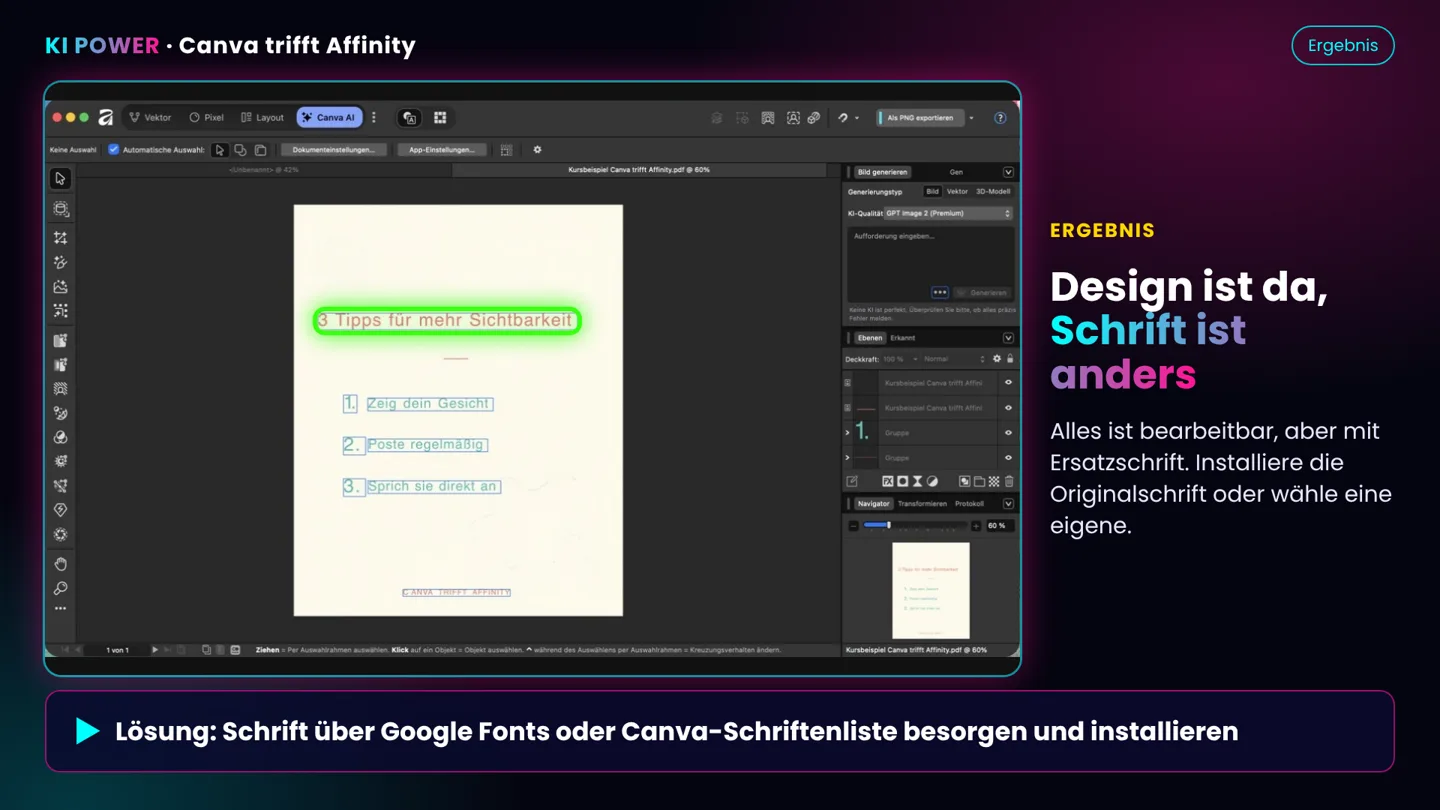Hide the second Gruppe layer

pyautogui.click(x=1008, y=458)
